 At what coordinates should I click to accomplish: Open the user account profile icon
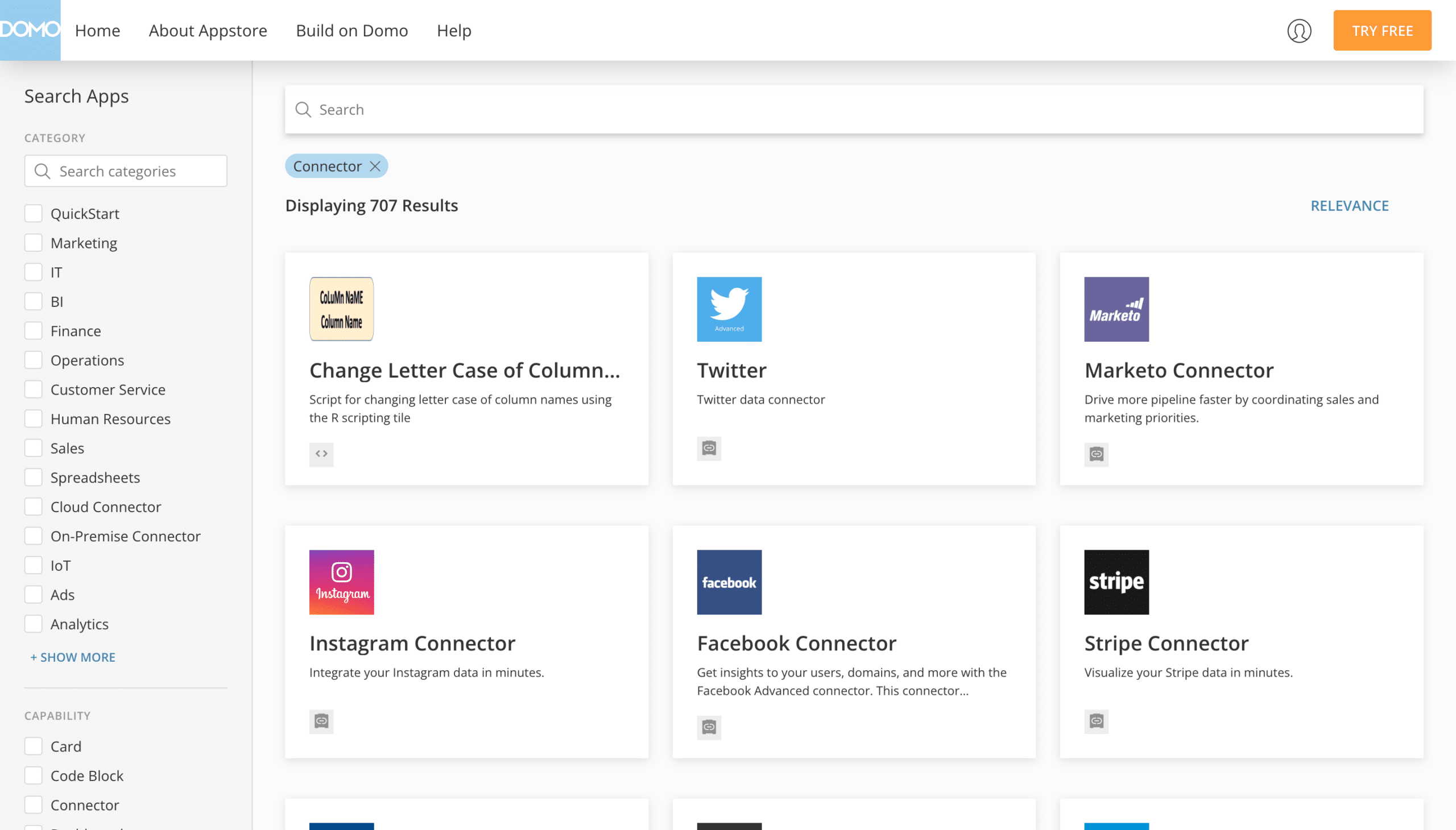tap(1298, 30)
